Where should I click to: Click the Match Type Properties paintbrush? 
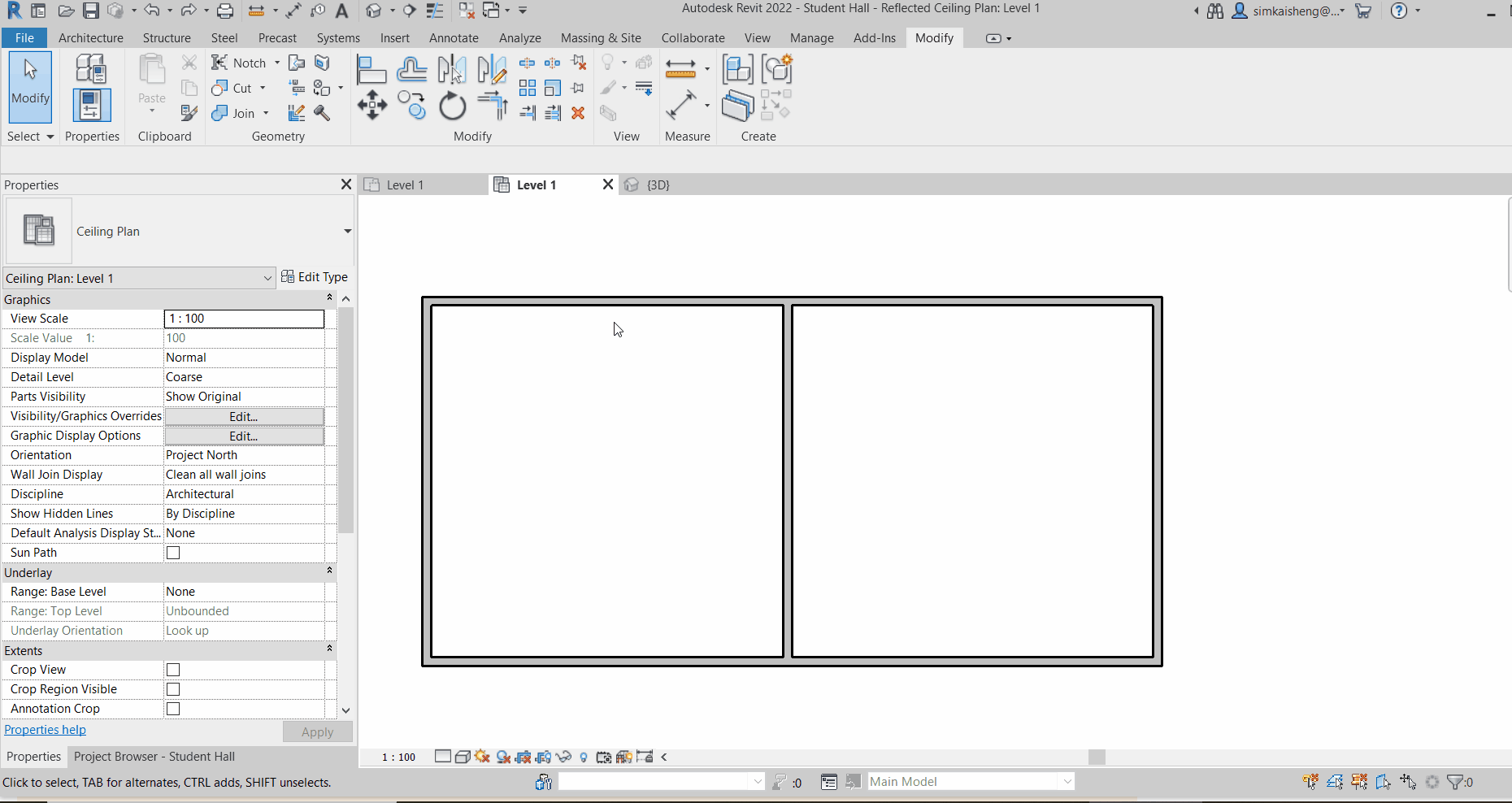click(189, 113)
